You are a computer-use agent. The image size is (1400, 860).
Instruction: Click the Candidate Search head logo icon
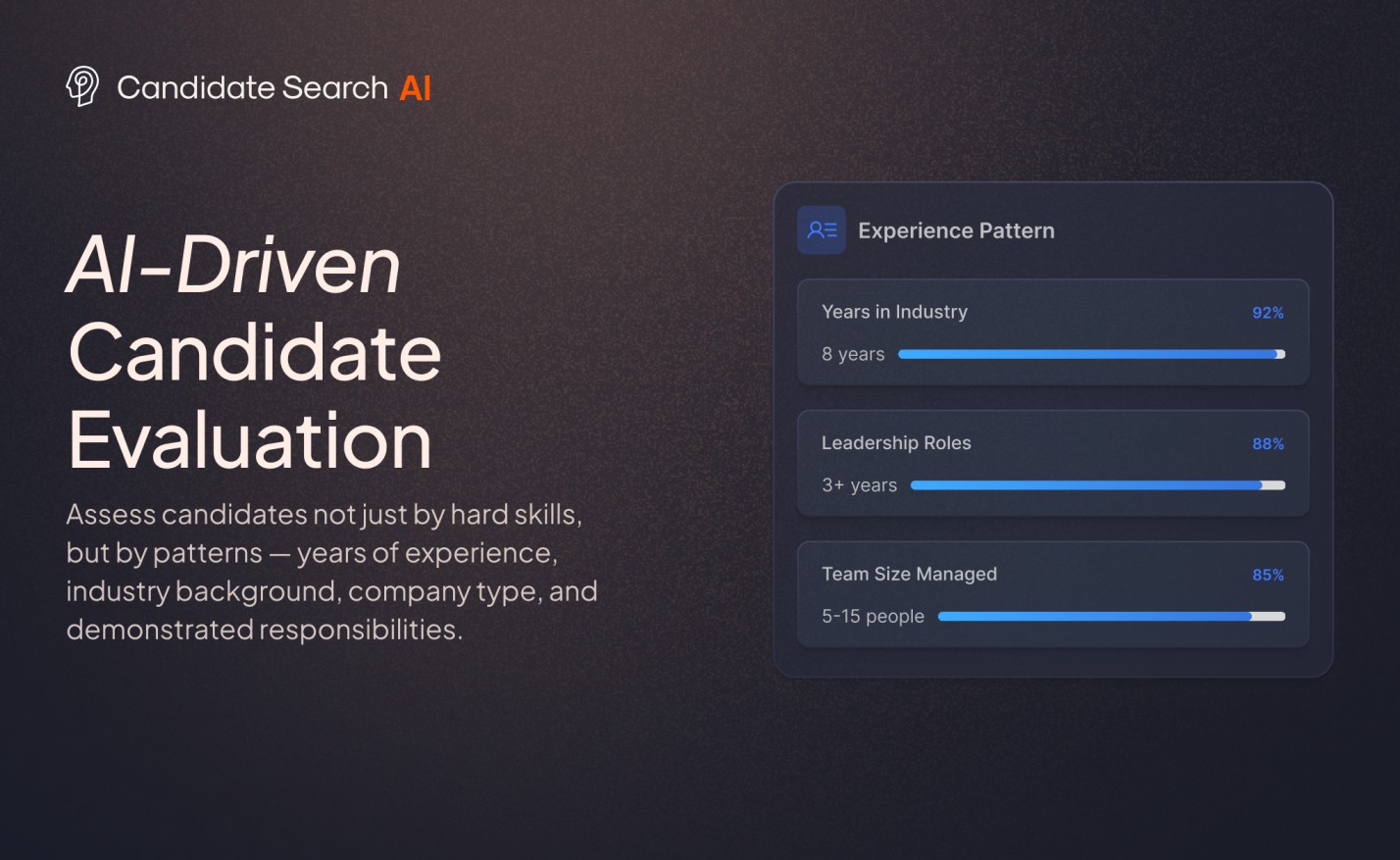click(82, 86)
